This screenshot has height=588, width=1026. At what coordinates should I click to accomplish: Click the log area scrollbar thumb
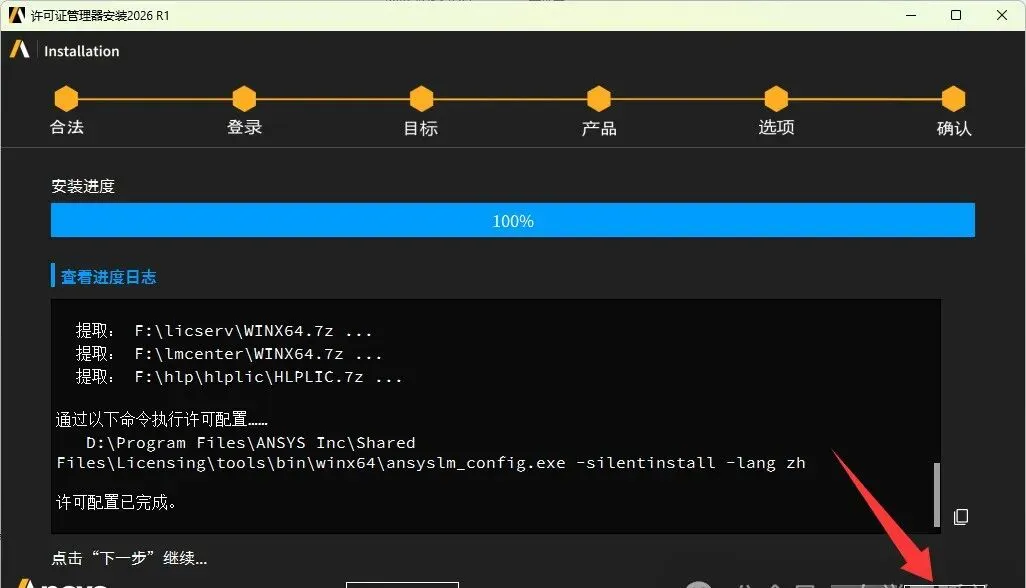936,494
